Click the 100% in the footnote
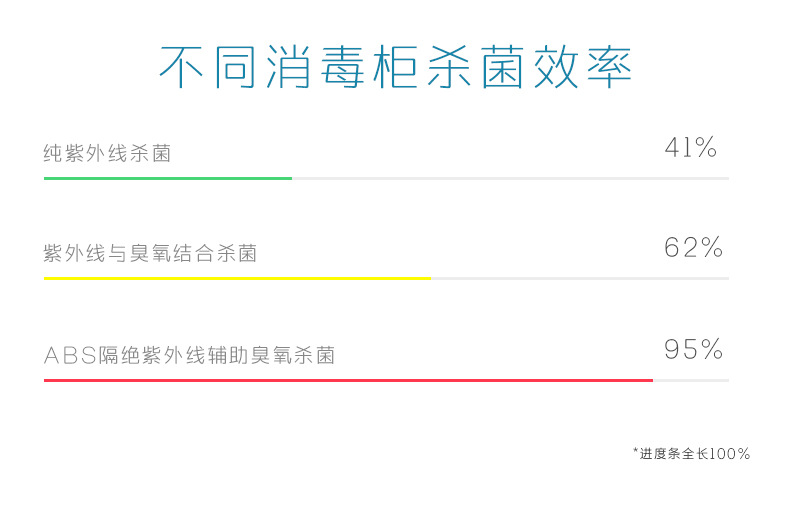 [x=729, y=454]
